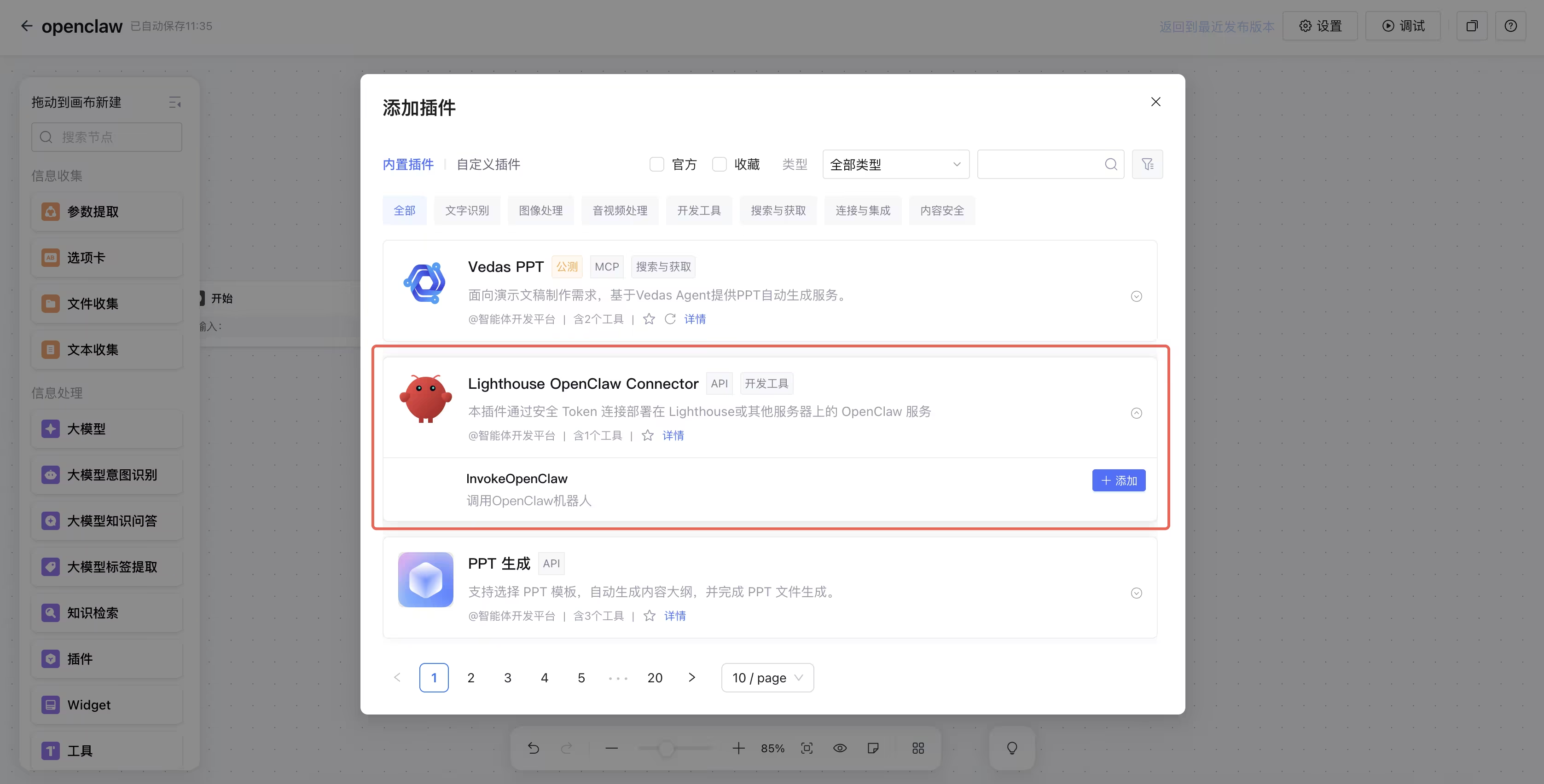Switch to 自定义插件 tab
The height and width of the screenshot is (784, 1544).
pos(488,164)
